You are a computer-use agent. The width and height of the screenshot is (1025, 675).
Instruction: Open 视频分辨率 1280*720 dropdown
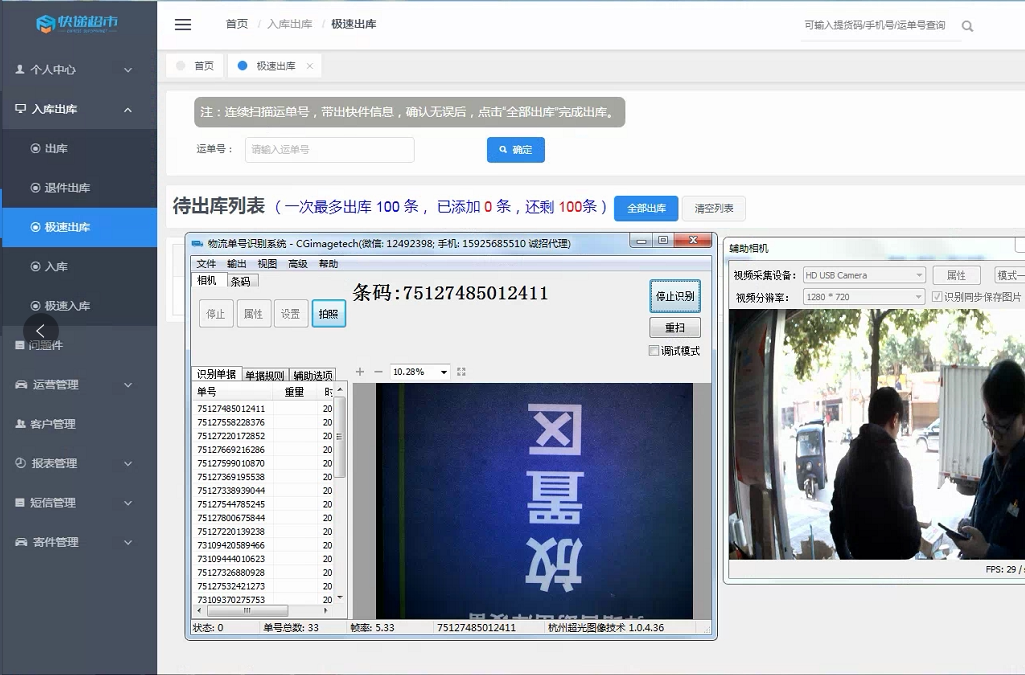pos(864,297)
